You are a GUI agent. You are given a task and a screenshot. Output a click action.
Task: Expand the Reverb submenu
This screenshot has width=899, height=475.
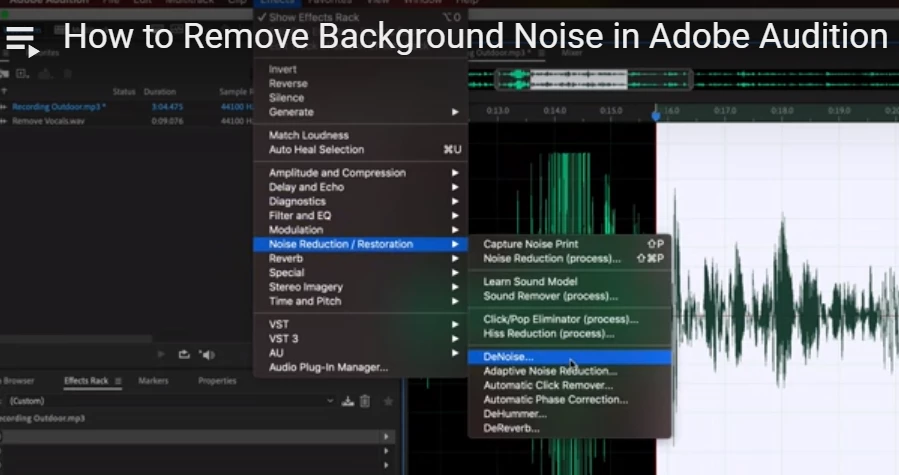tap(360, 258)
